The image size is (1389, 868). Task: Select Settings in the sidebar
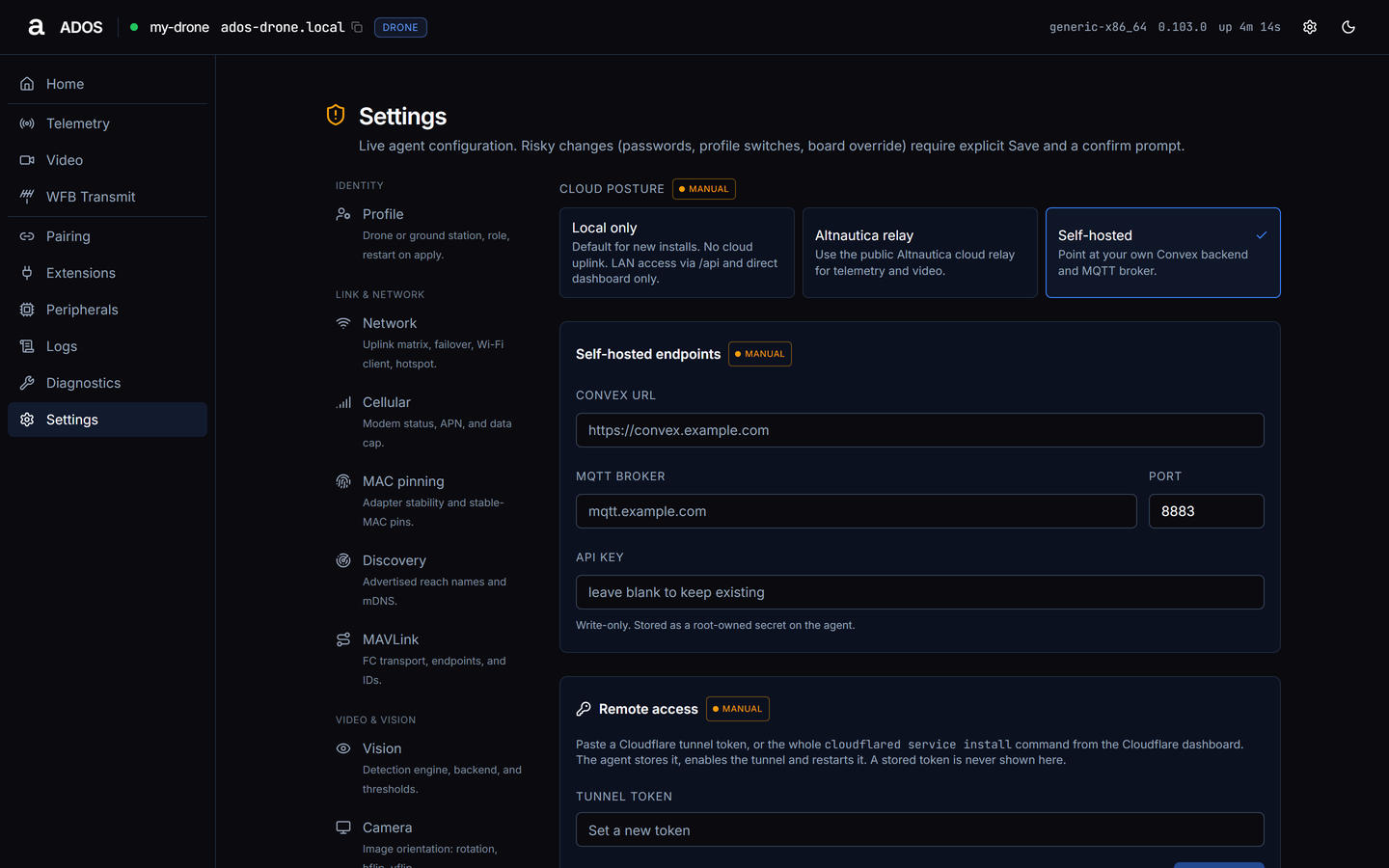tap(107, 420)
